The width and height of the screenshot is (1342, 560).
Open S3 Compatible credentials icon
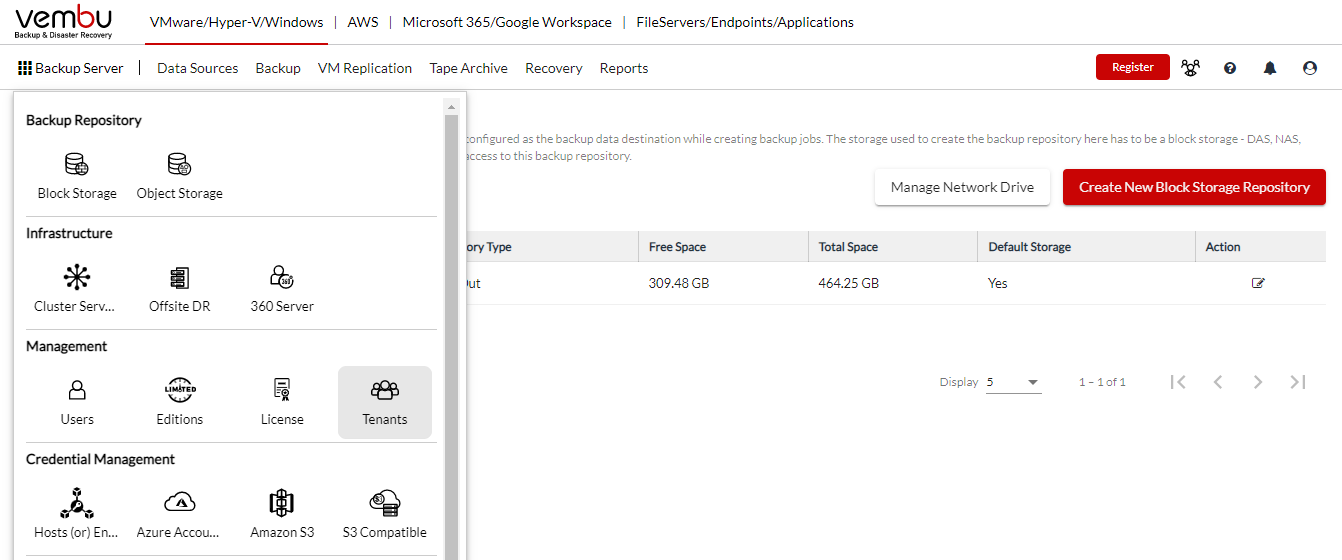(x=385, y=503)
